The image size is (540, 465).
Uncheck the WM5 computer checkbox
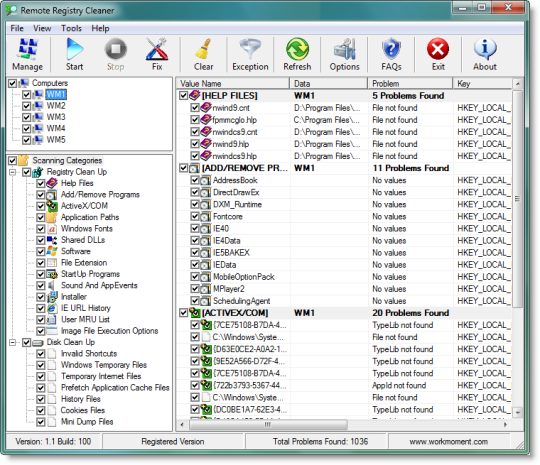pos(27,140)
